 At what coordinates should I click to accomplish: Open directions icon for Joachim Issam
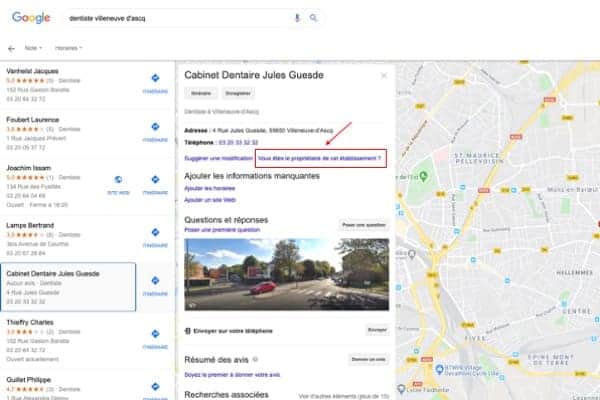point(155,180)
